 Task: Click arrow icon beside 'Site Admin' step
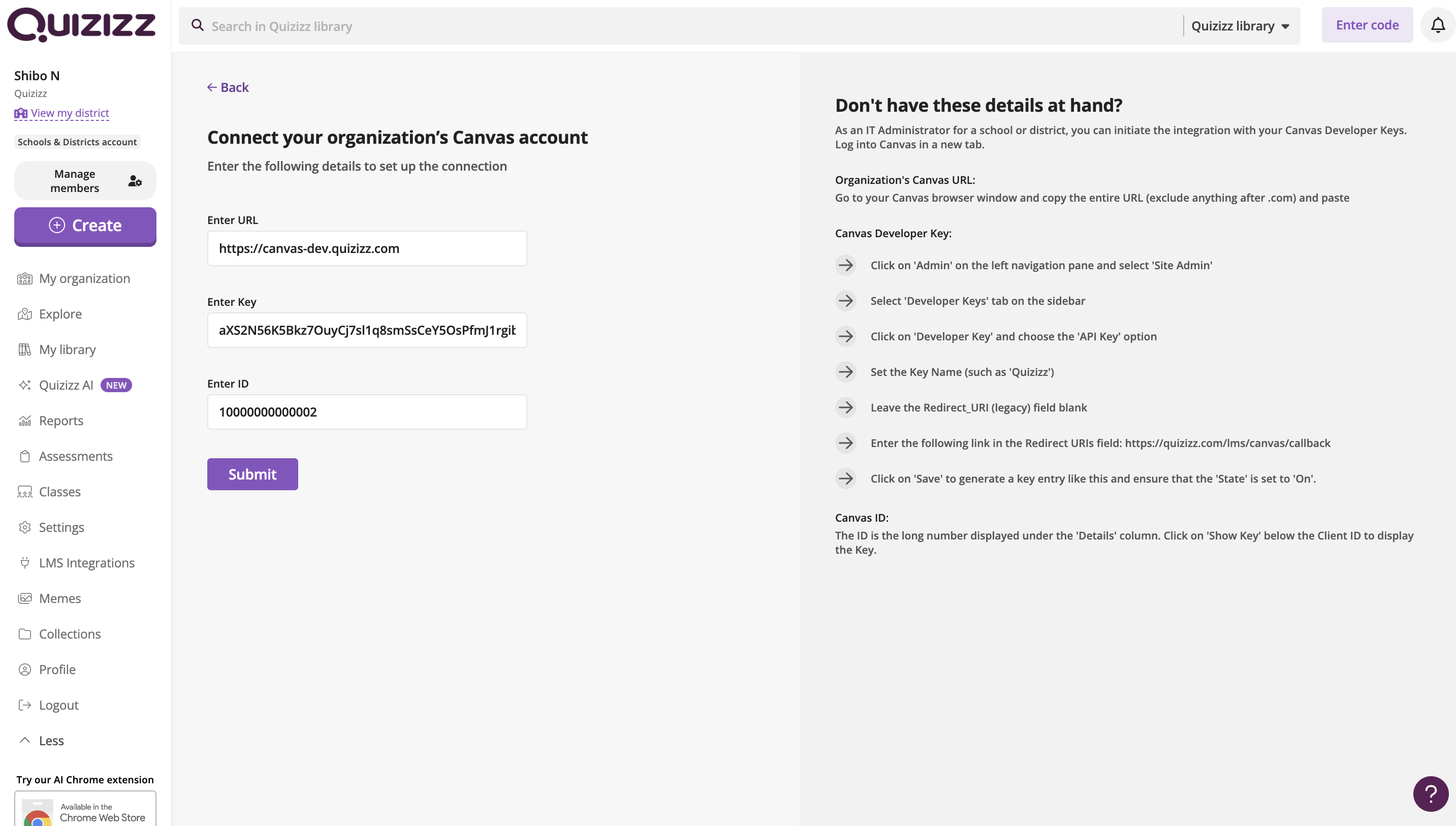[x=845, y=265]
